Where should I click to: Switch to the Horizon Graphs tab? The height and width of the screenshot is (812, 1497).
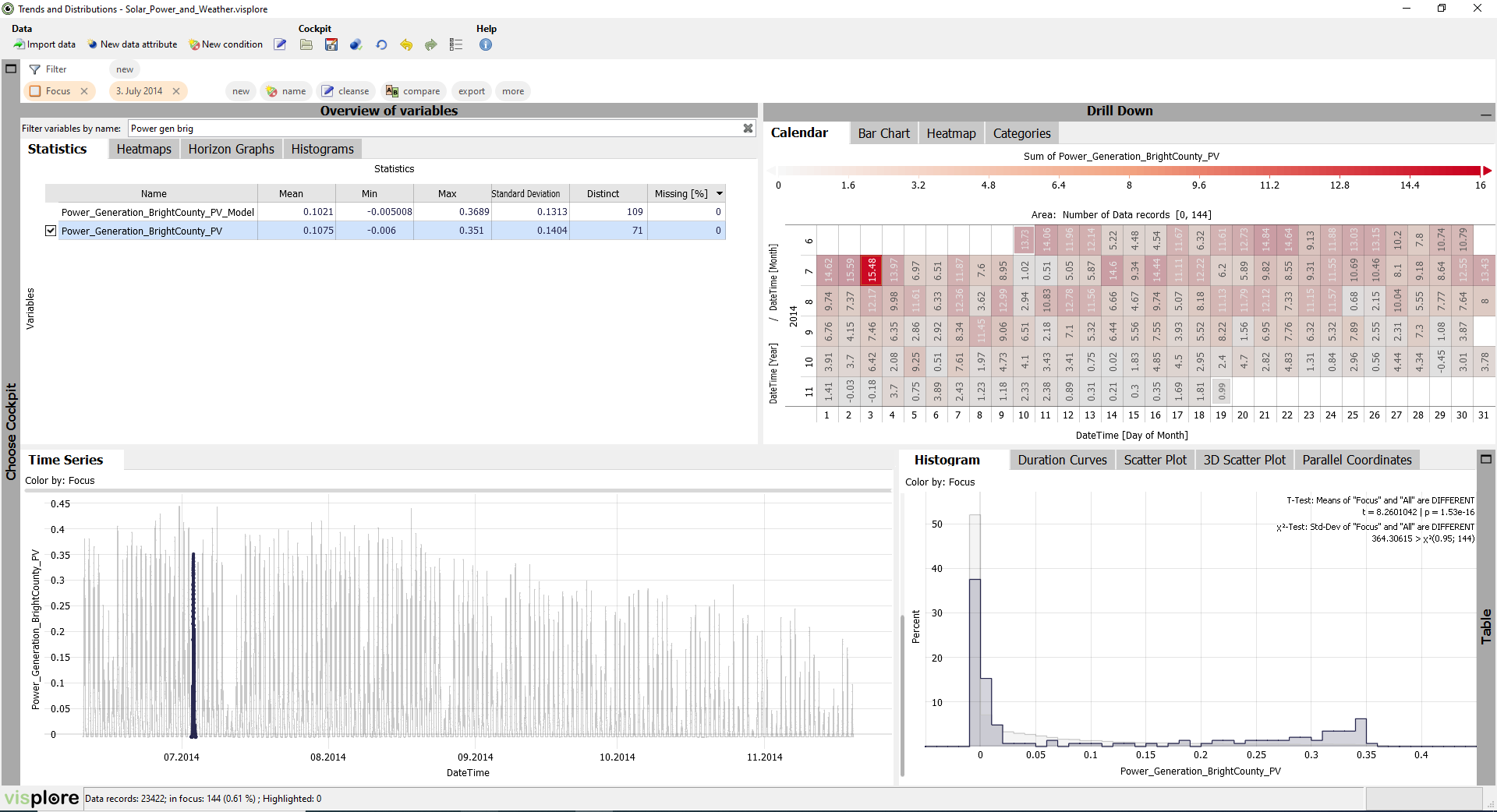[231, 149]
